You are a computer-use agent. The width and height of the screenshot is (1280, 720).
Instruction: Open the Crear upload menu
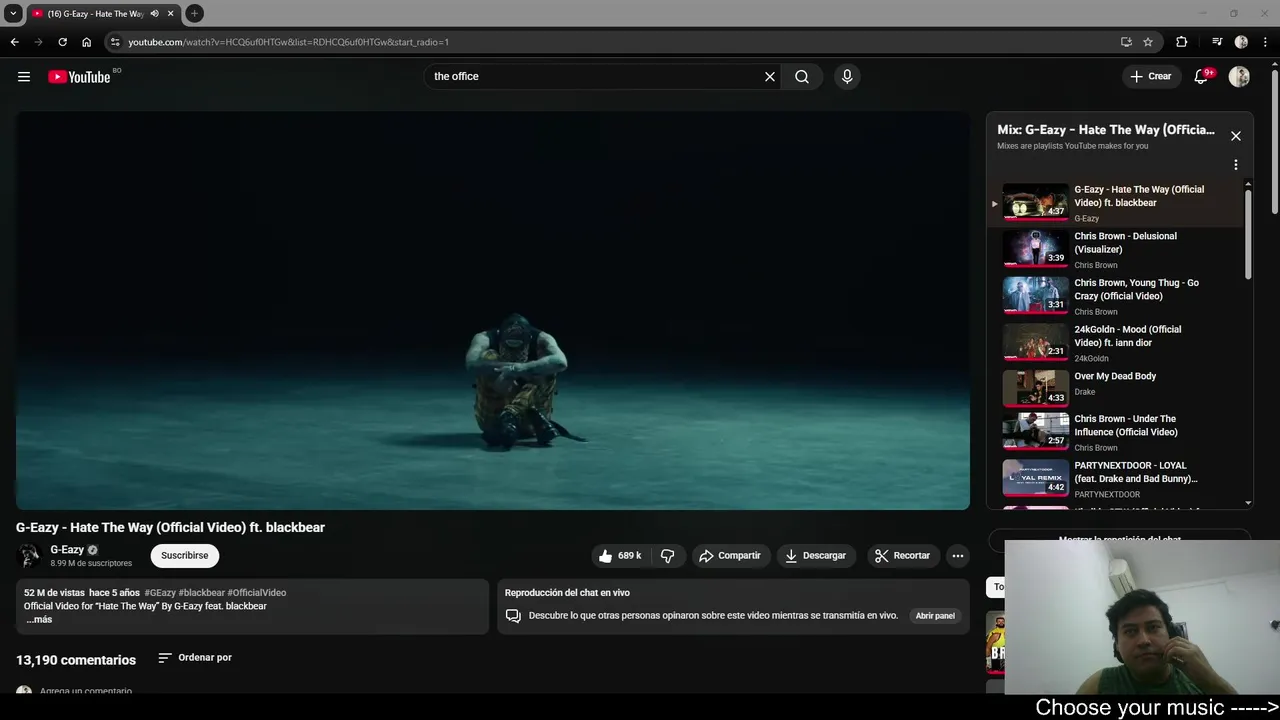(x=1151, y=76)
